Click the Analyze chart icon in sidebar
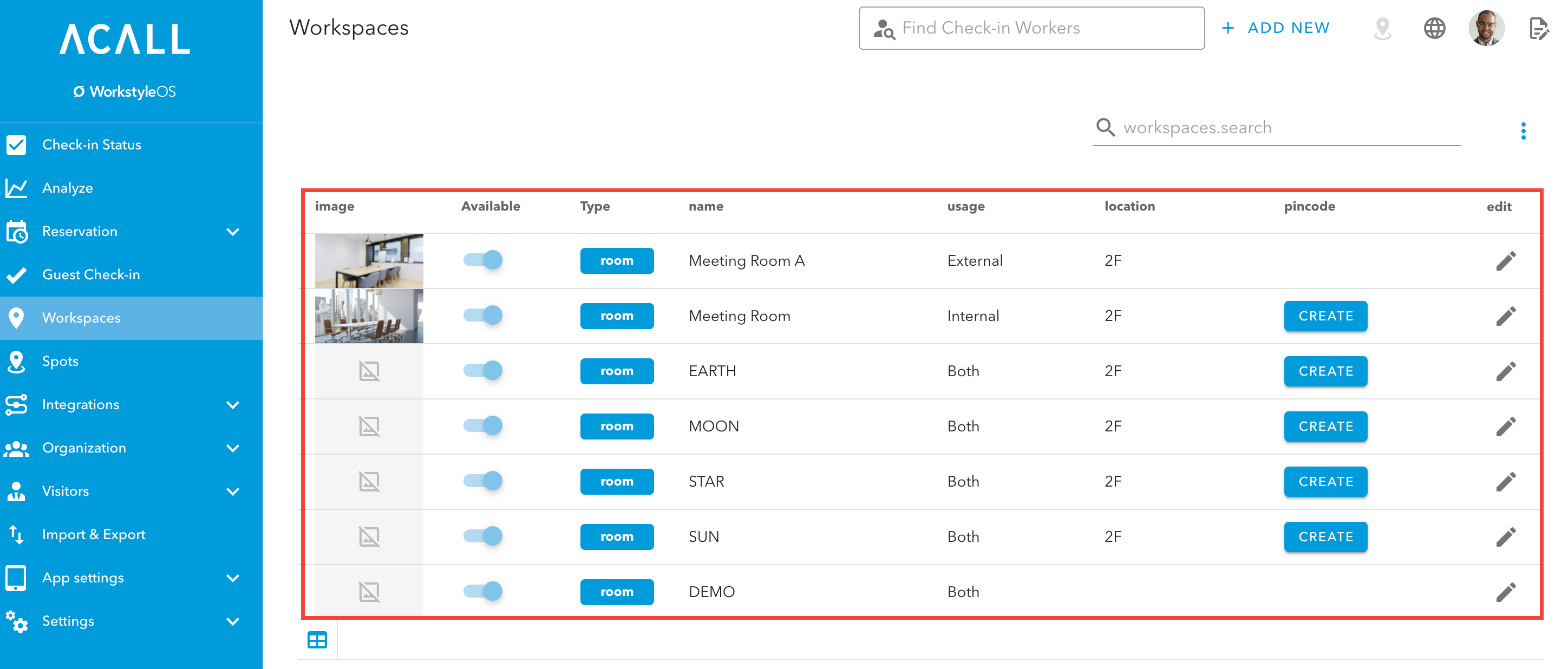Viewport: 1568px width, 669px height. [16, 188]
